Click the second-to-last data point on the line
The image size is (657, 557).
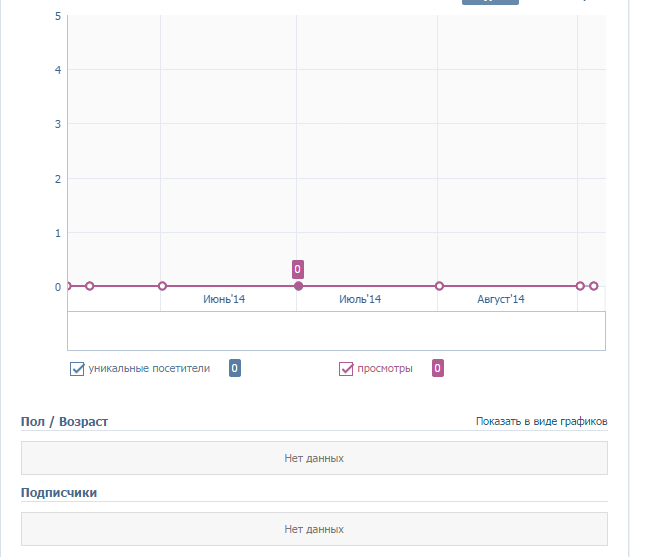point(580,286)
